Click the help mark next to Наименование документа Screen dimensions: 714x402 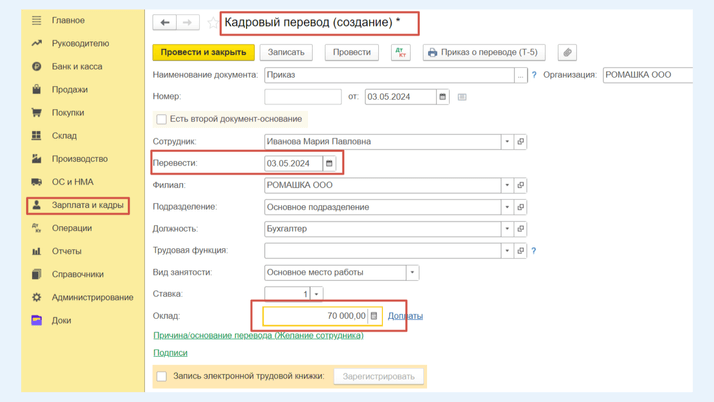coord(534,75)
